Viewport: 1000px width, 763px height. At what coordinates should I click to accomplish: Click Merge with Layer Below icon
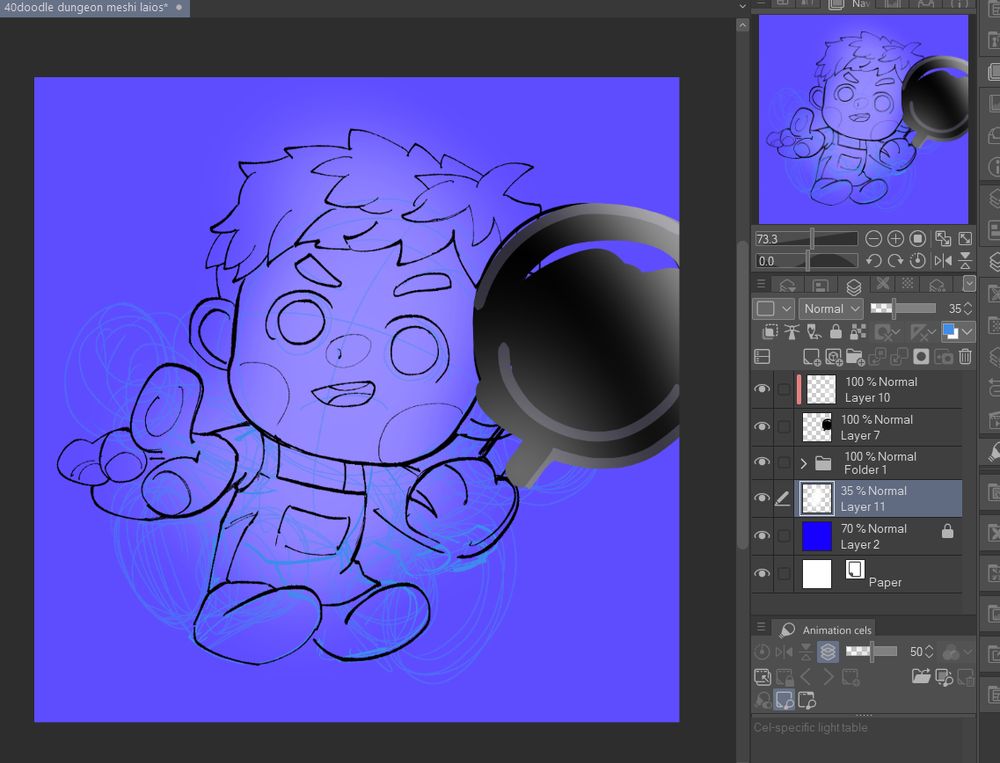coord(899,357)
